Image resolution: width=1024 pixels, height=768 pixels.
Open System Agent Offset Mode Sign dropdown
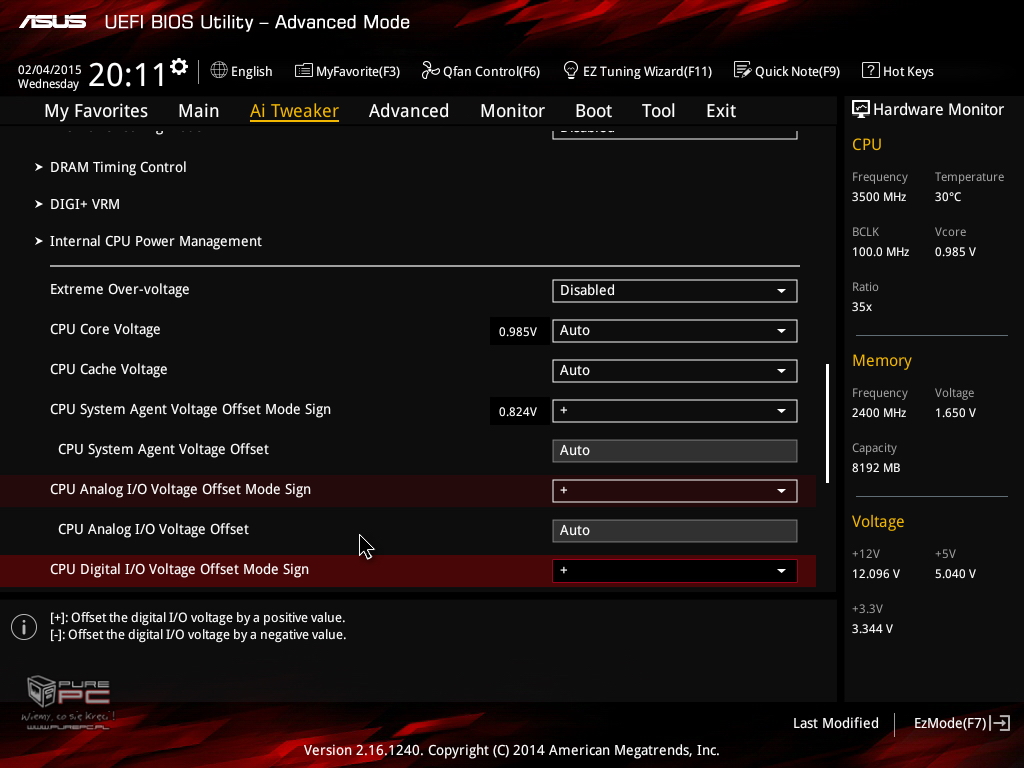[675, 411]
